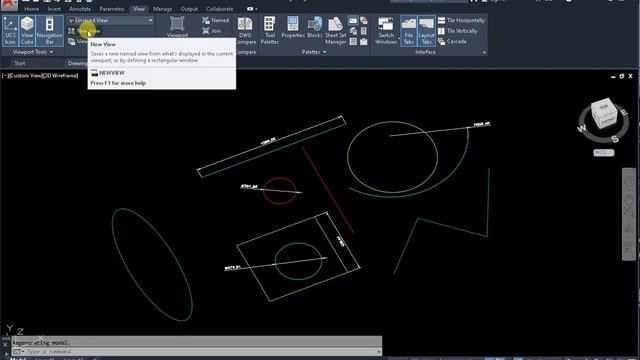The width and height of the screenshot is (640, 360).
Task: Open DWG Compare tool
Action: point(245,31)
